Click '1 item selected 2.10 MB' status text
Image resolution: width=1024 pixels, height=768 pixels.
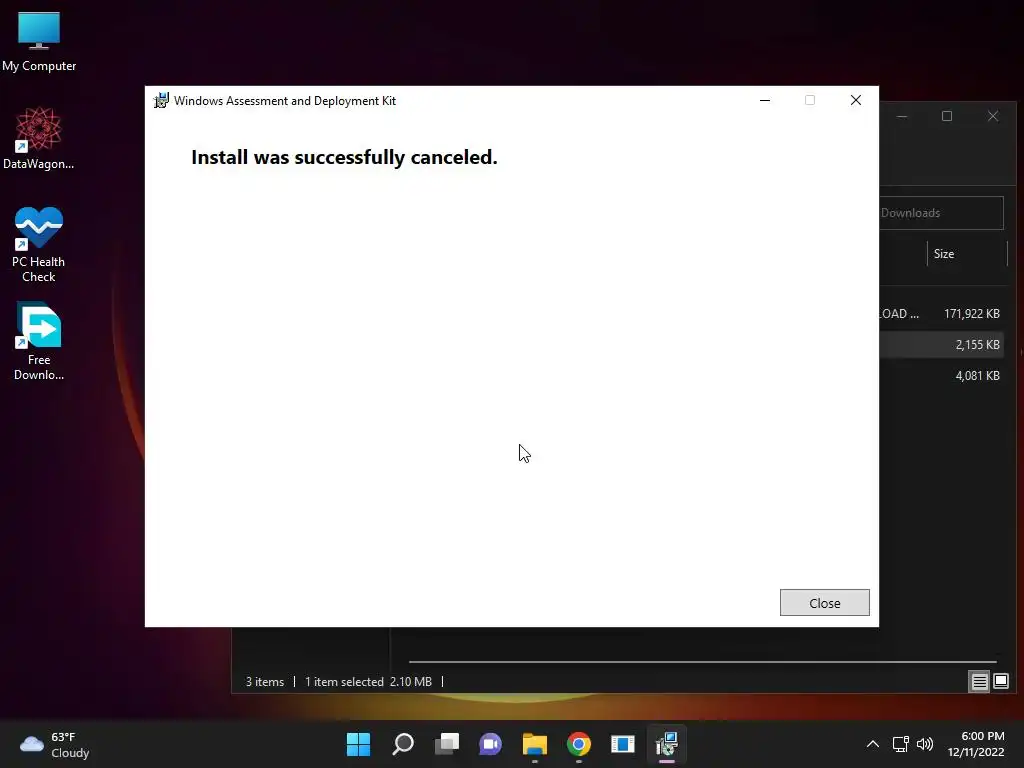coord(368,682)
